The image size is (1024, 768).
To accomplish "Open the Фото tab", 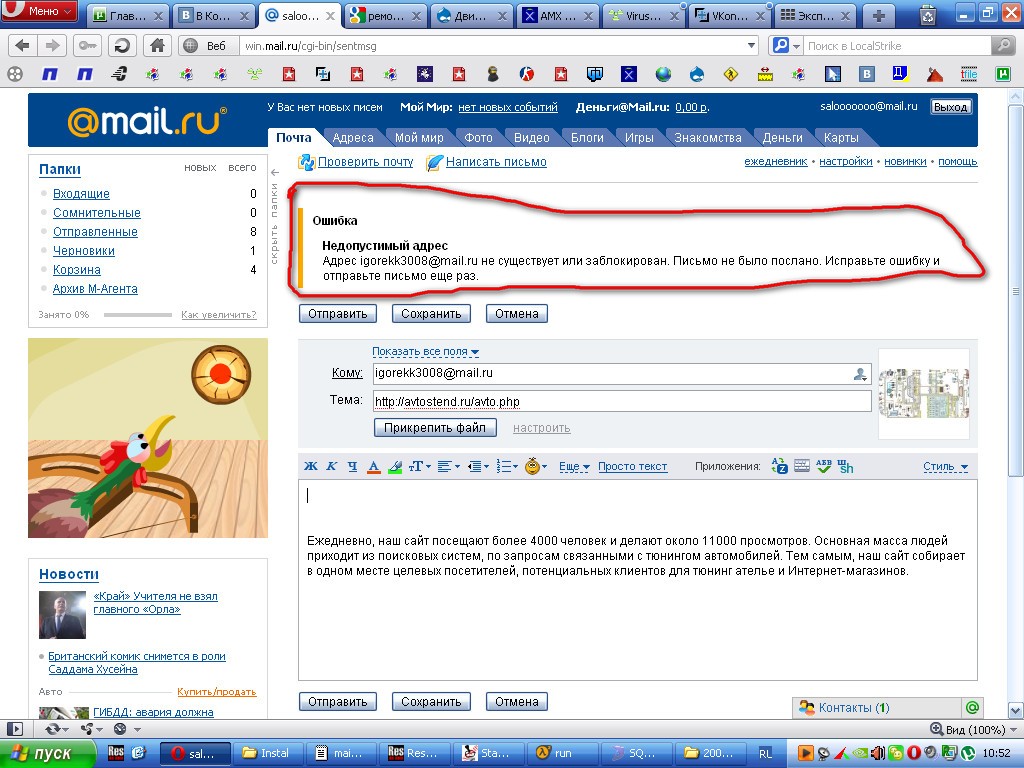I will click(478, 137).
